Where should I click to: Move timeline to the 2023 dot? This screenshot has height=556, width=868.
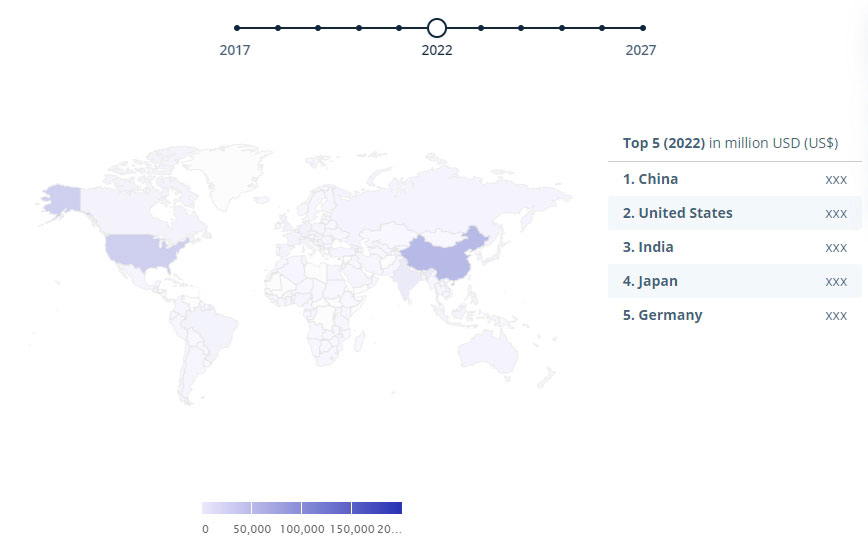click(481, 28)
